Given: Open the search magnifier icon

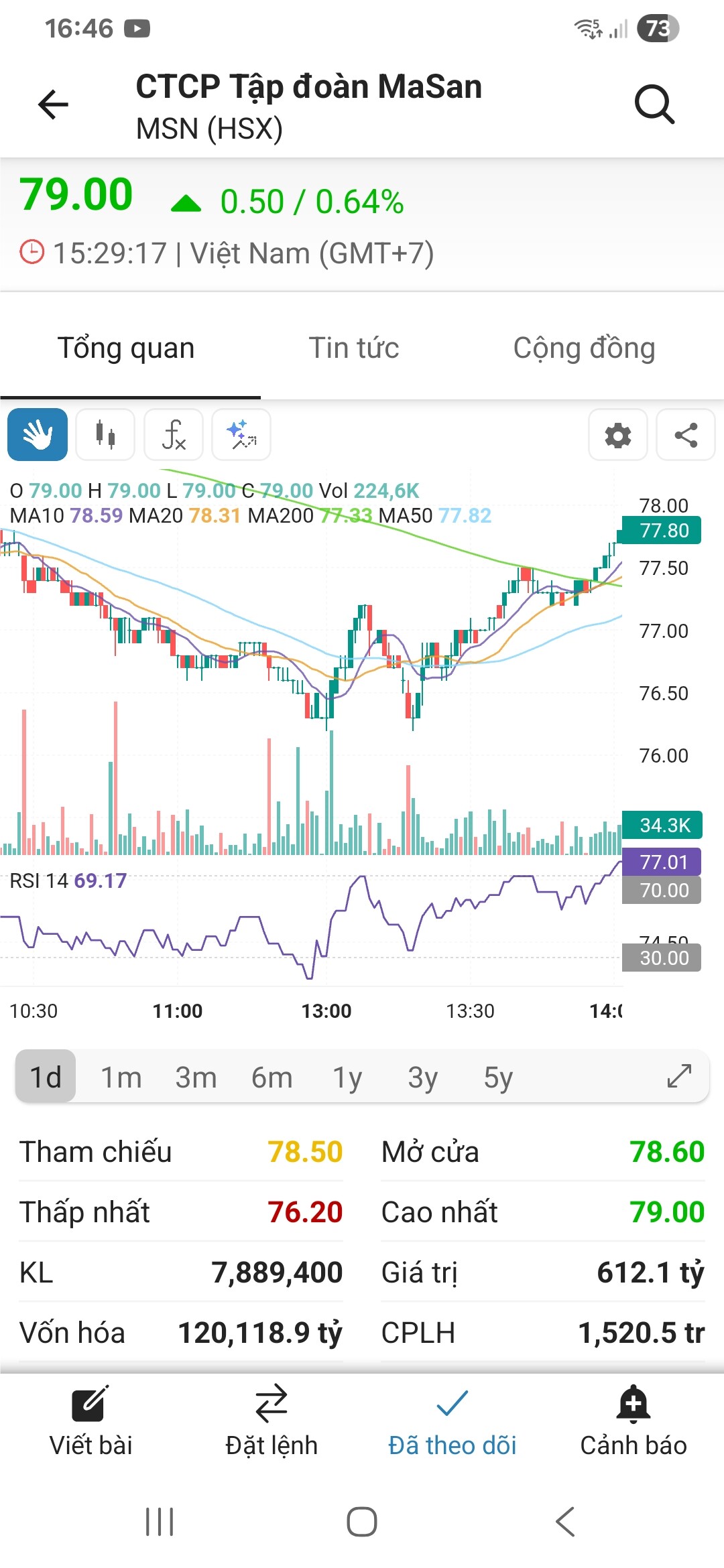Looking at the screenshot, I should coord(654,105).
